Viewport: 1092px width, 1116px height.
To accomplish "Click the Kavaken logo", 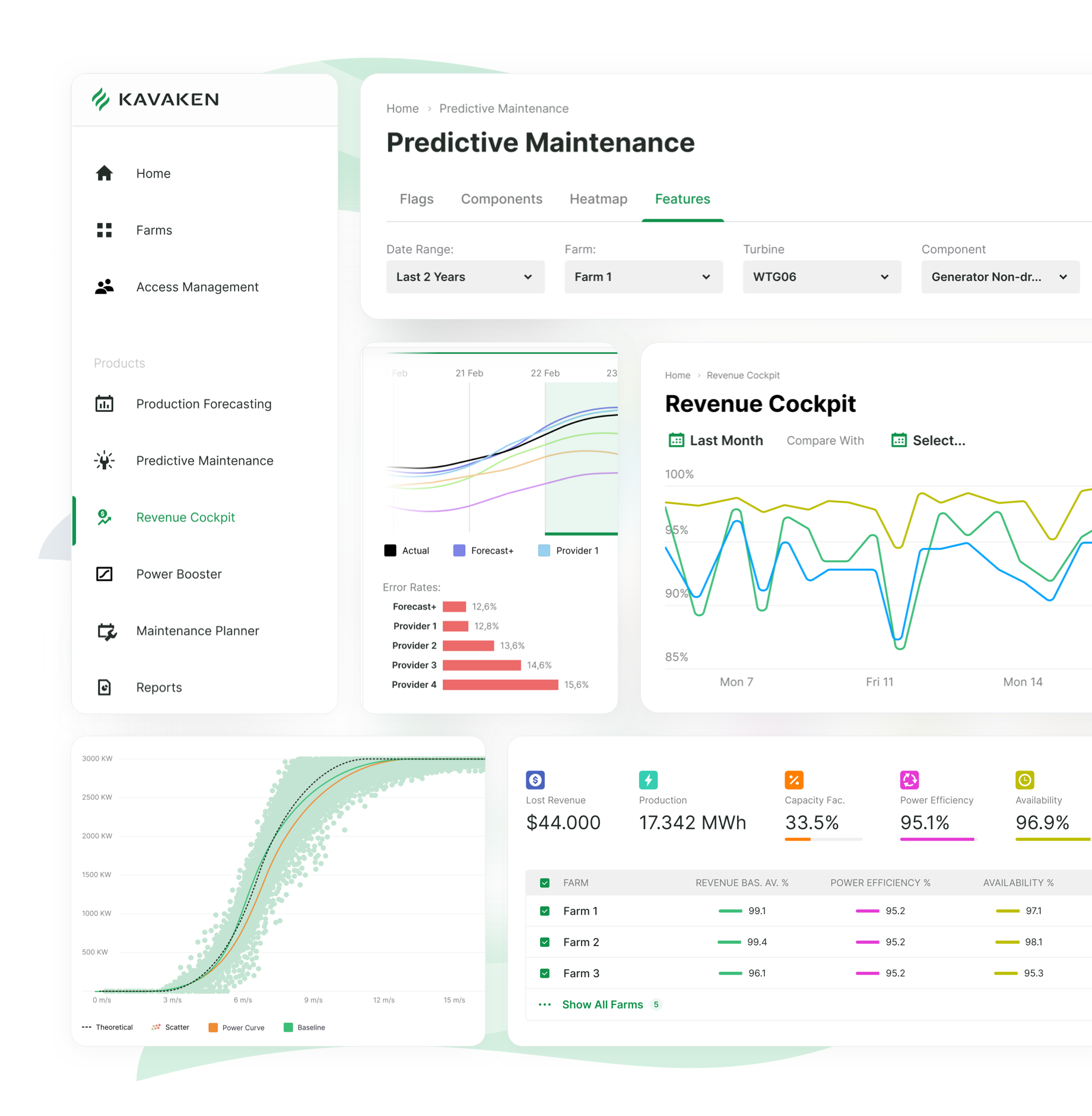I will [155, 99].
